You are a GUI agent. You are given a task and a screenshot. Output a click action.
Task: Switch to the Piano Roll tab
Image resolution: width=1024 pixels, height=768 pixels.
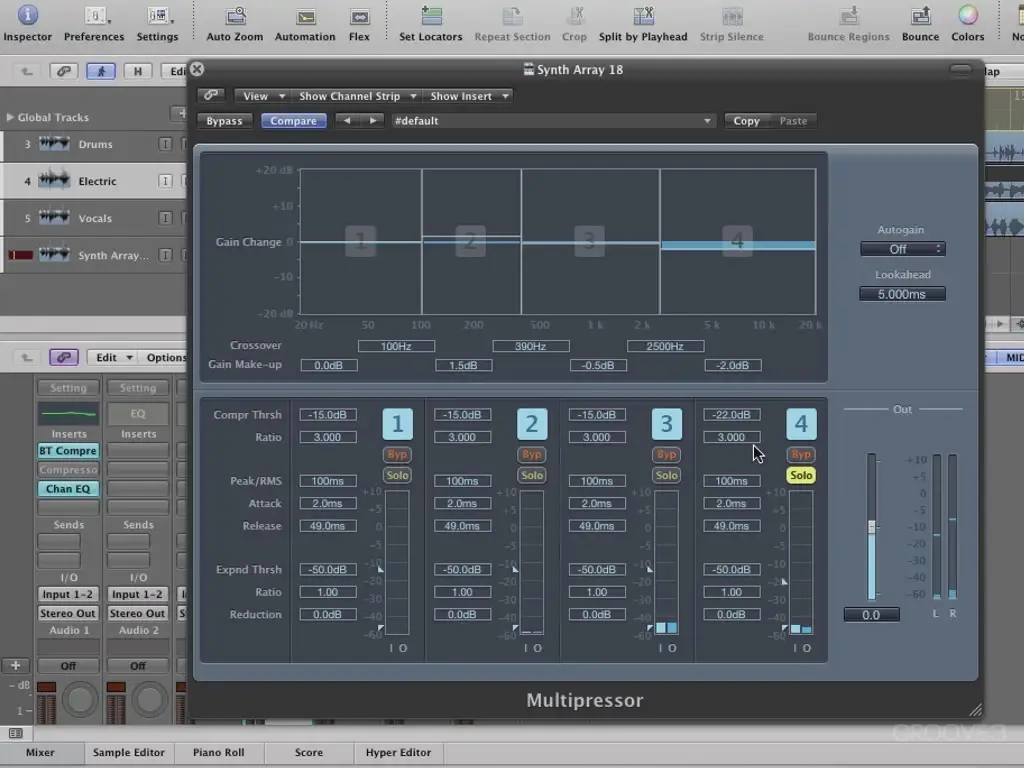(x=219, y=752)
